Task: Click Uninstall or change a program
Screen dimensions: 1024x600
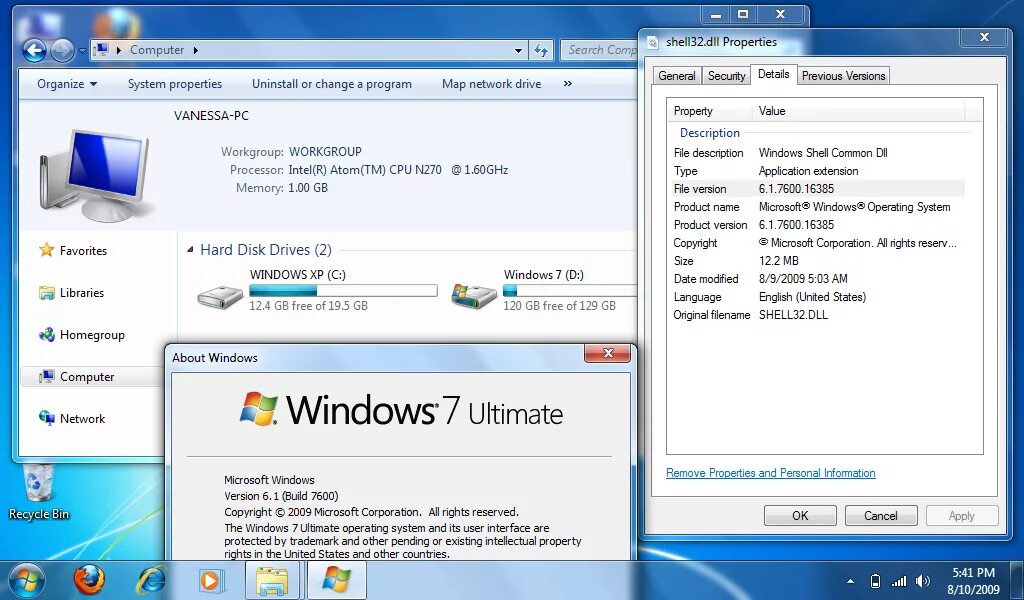Action: point(332,84)
